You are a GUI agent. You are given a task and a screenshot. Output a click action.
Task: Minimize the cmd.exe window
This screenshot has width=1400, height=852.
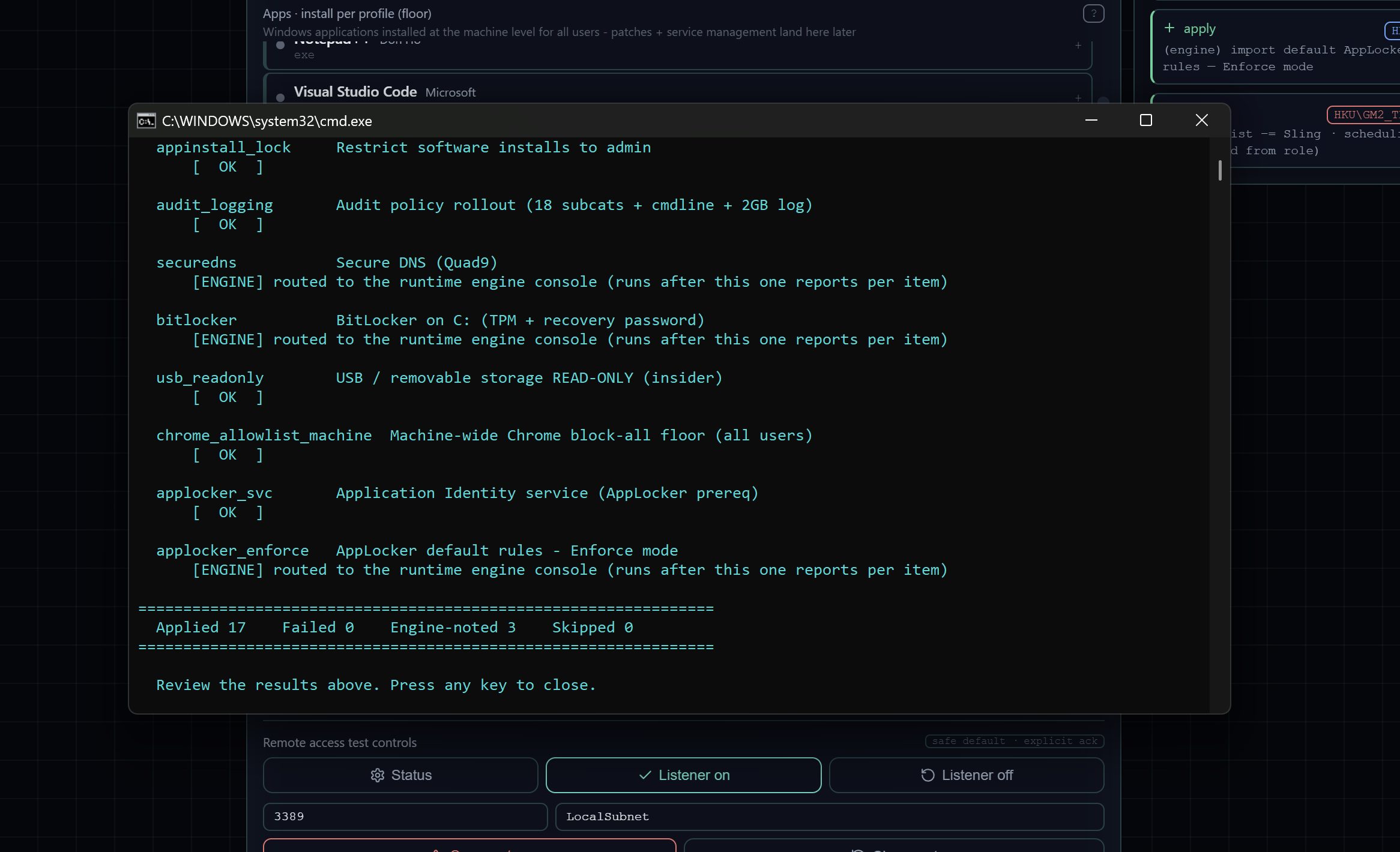1091,120
